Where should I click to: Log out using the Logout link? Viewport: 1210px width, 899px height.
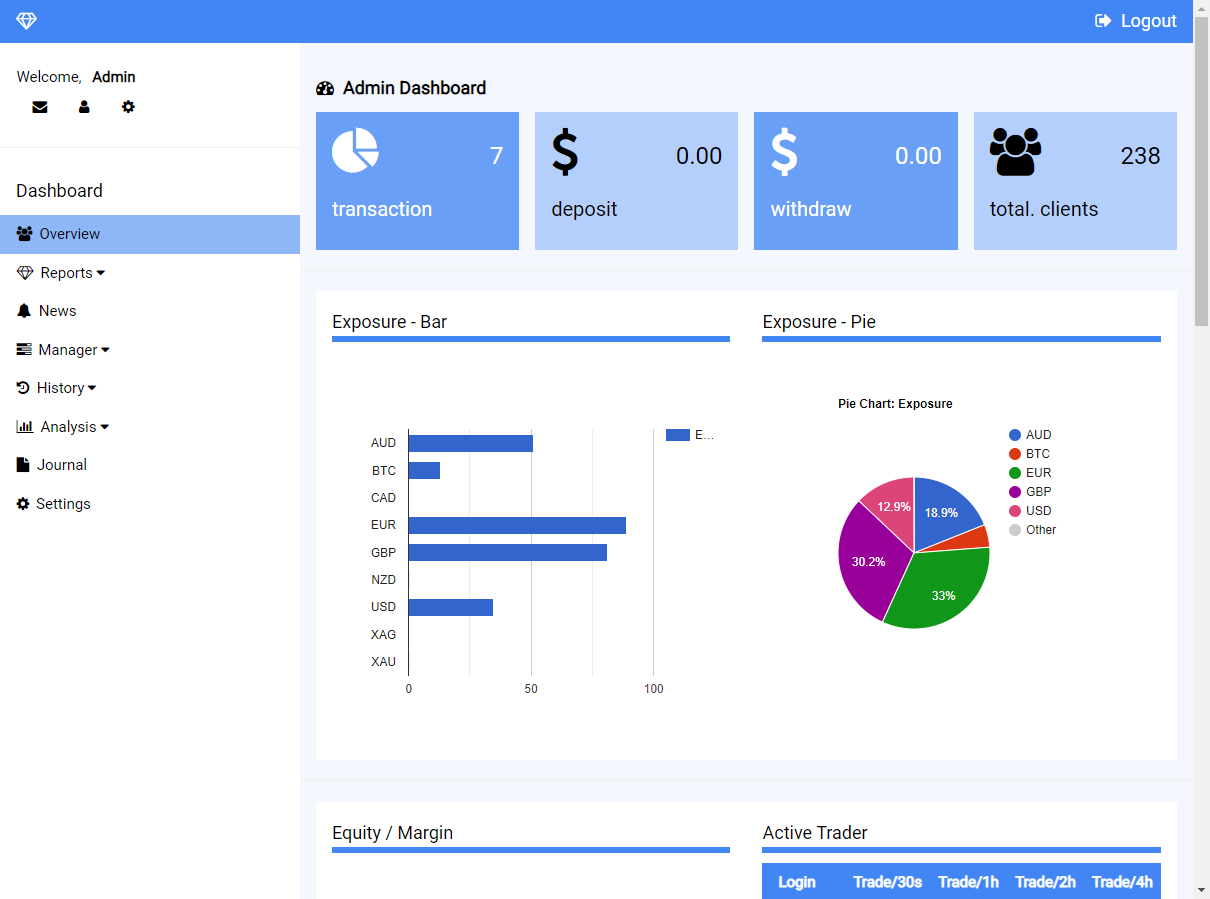tap(1136, 21)
